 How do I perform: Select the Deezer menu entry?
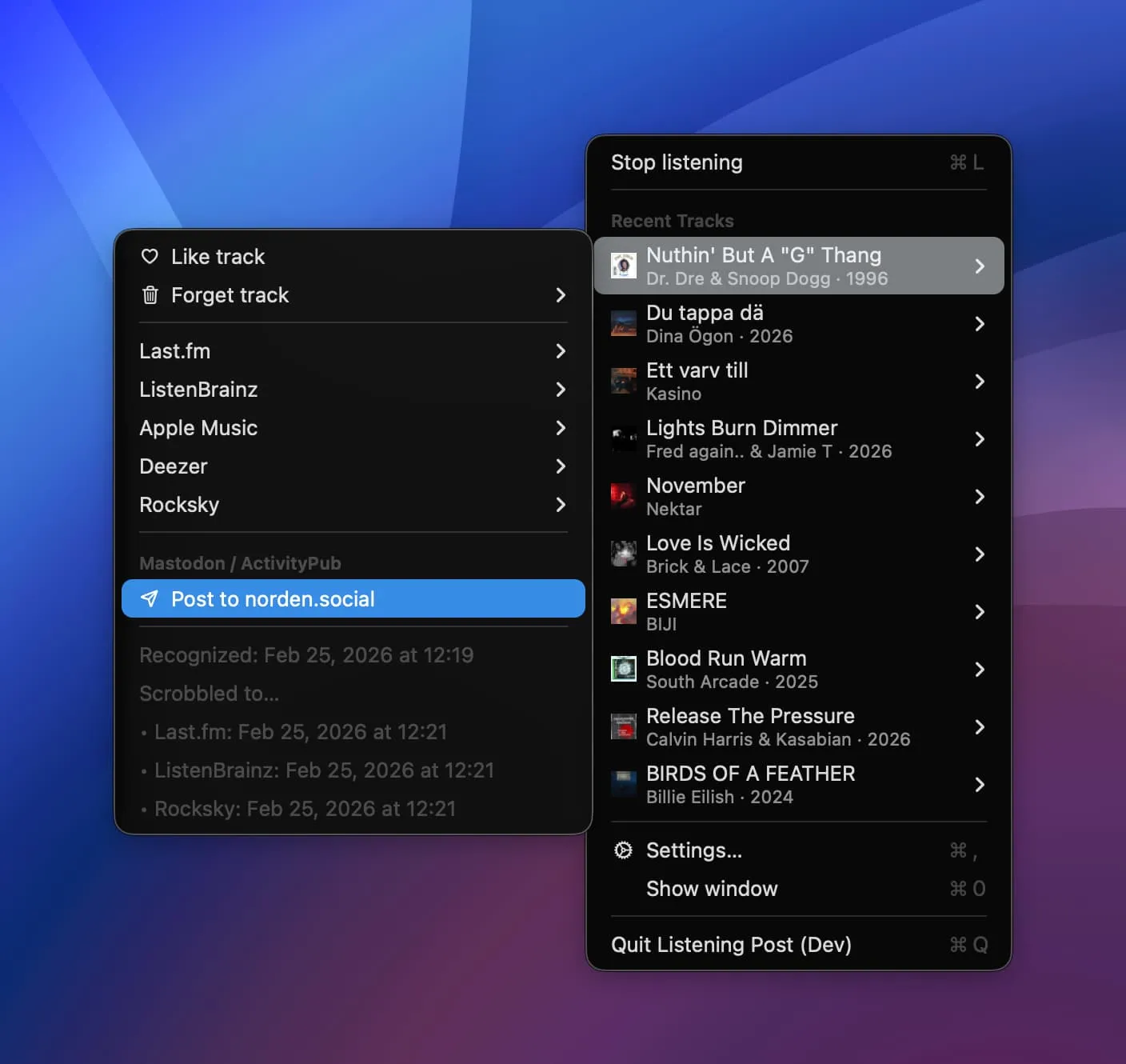pos(173,466)
